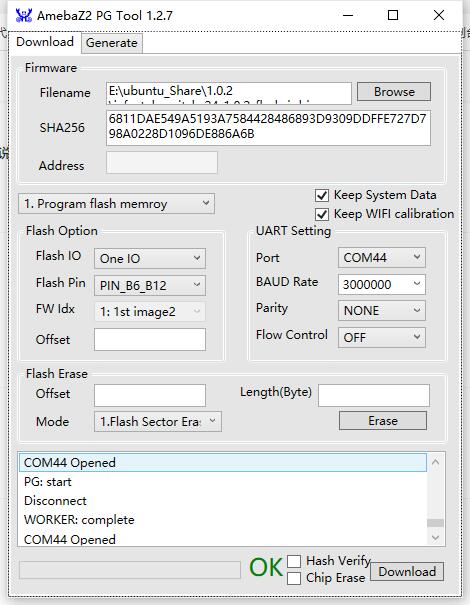Click the Address field
Screen dimensions: 470x605
point(162,162)
